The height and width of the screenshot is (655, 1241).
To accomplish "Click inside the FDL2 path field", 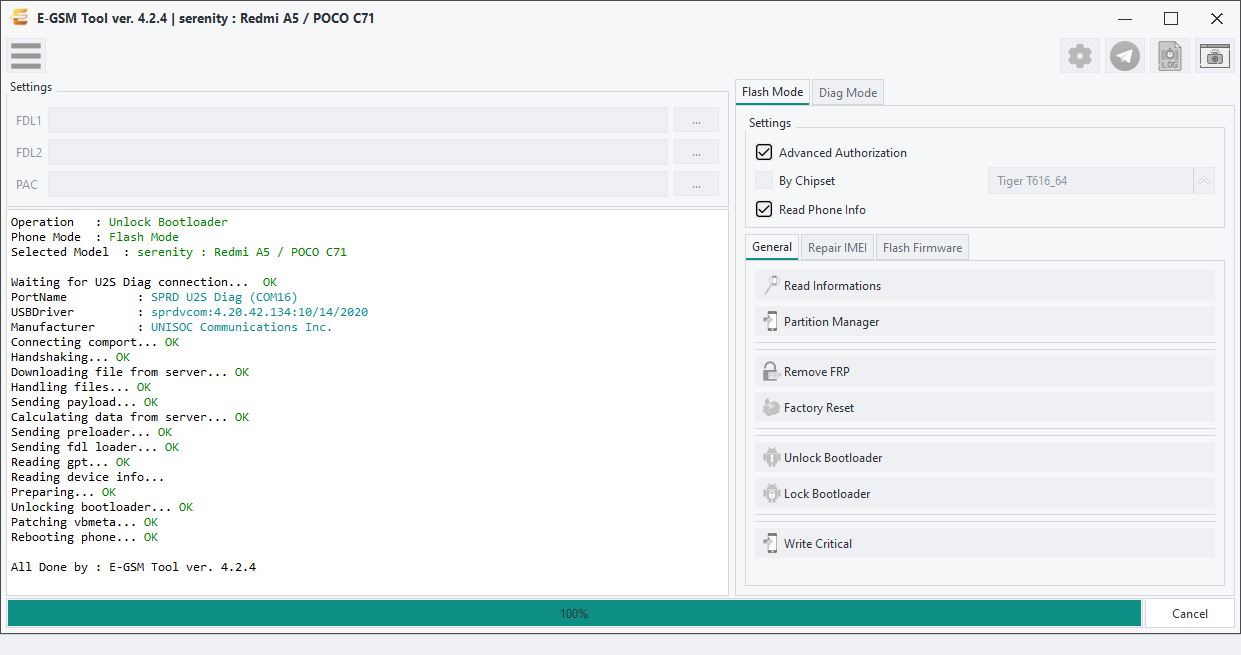I will pyautogui.click(x=358, y=152).
